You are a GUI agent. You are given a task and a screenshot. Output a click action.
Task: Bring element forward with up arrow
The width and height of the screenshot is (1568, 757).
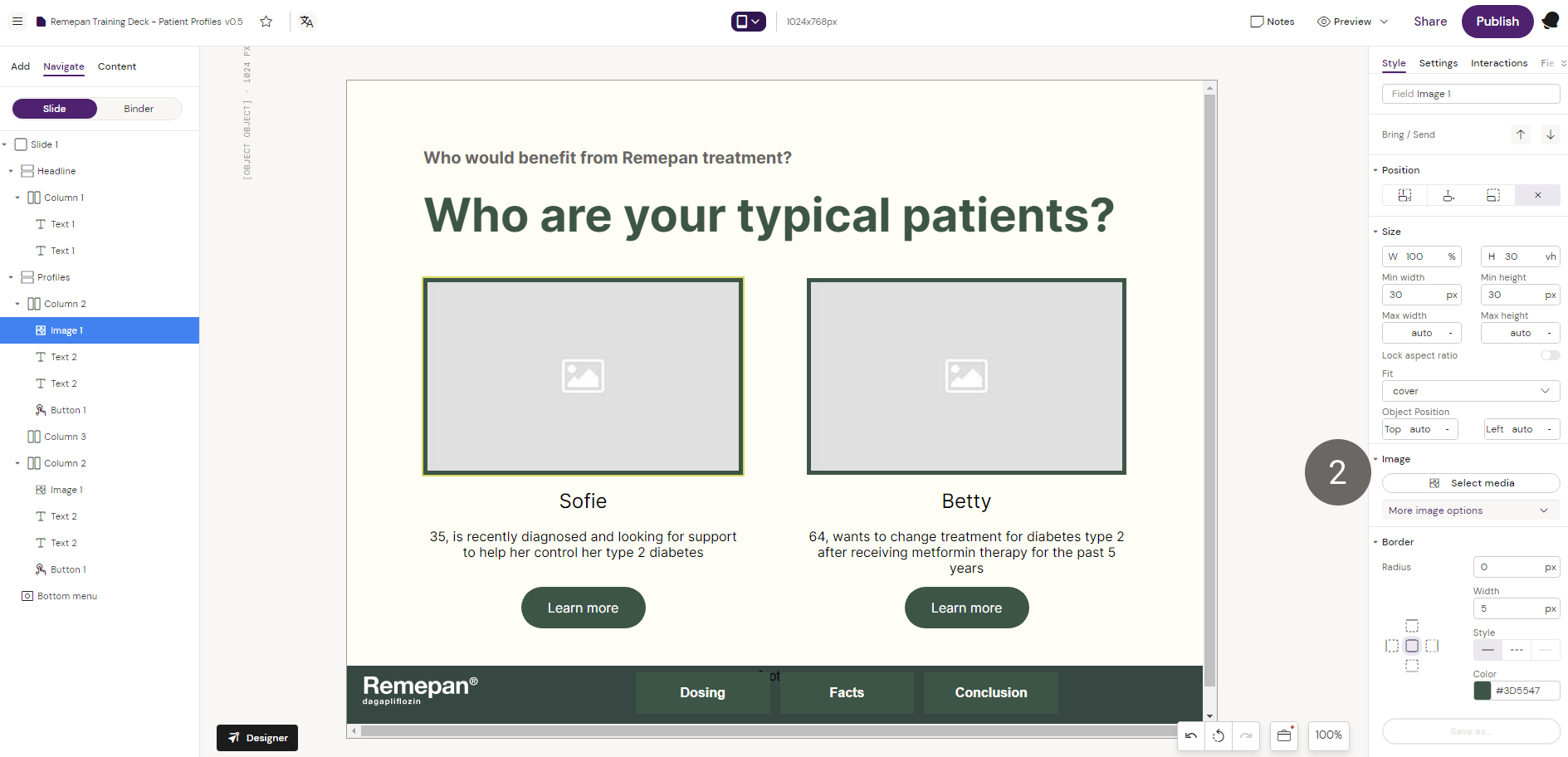(1521, 134)
